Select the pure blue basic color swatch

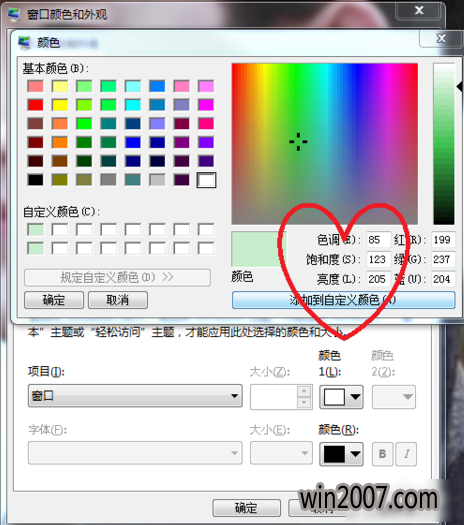[133, 142]
